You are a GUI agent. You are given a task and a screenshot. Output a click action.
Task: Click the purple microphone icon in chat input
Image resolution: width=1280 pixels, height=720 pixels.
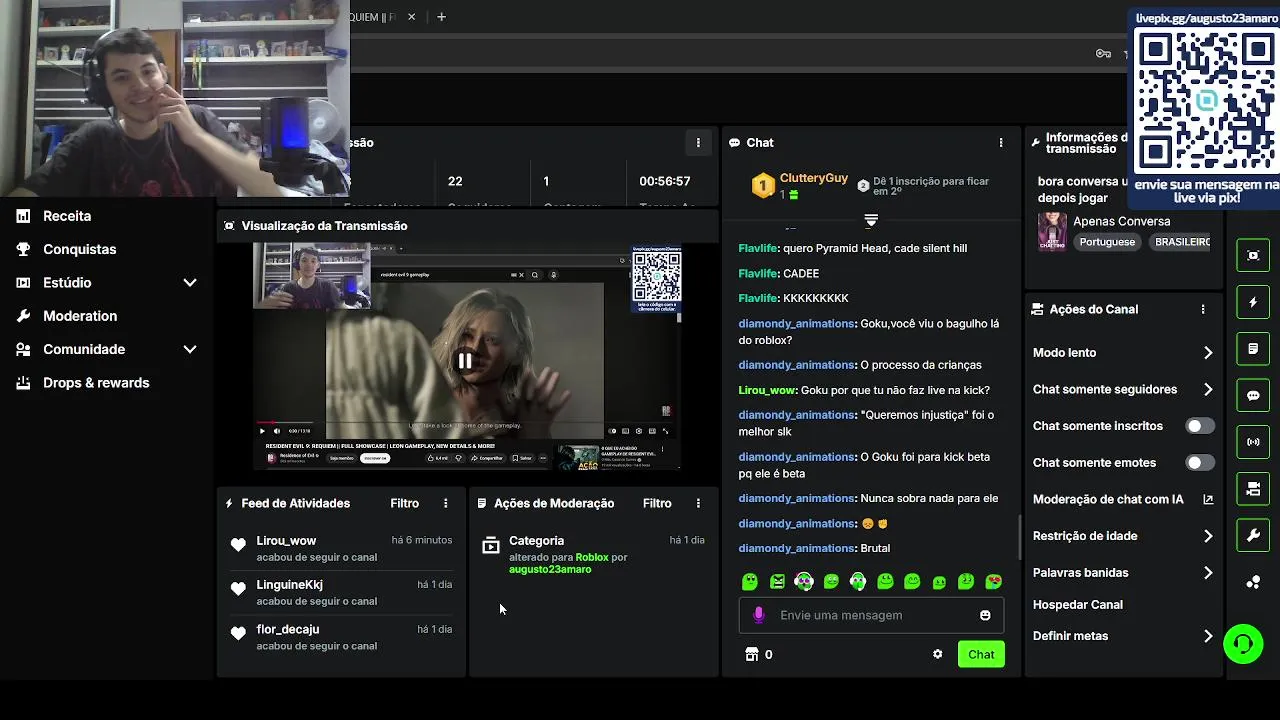tap(759, 615)
